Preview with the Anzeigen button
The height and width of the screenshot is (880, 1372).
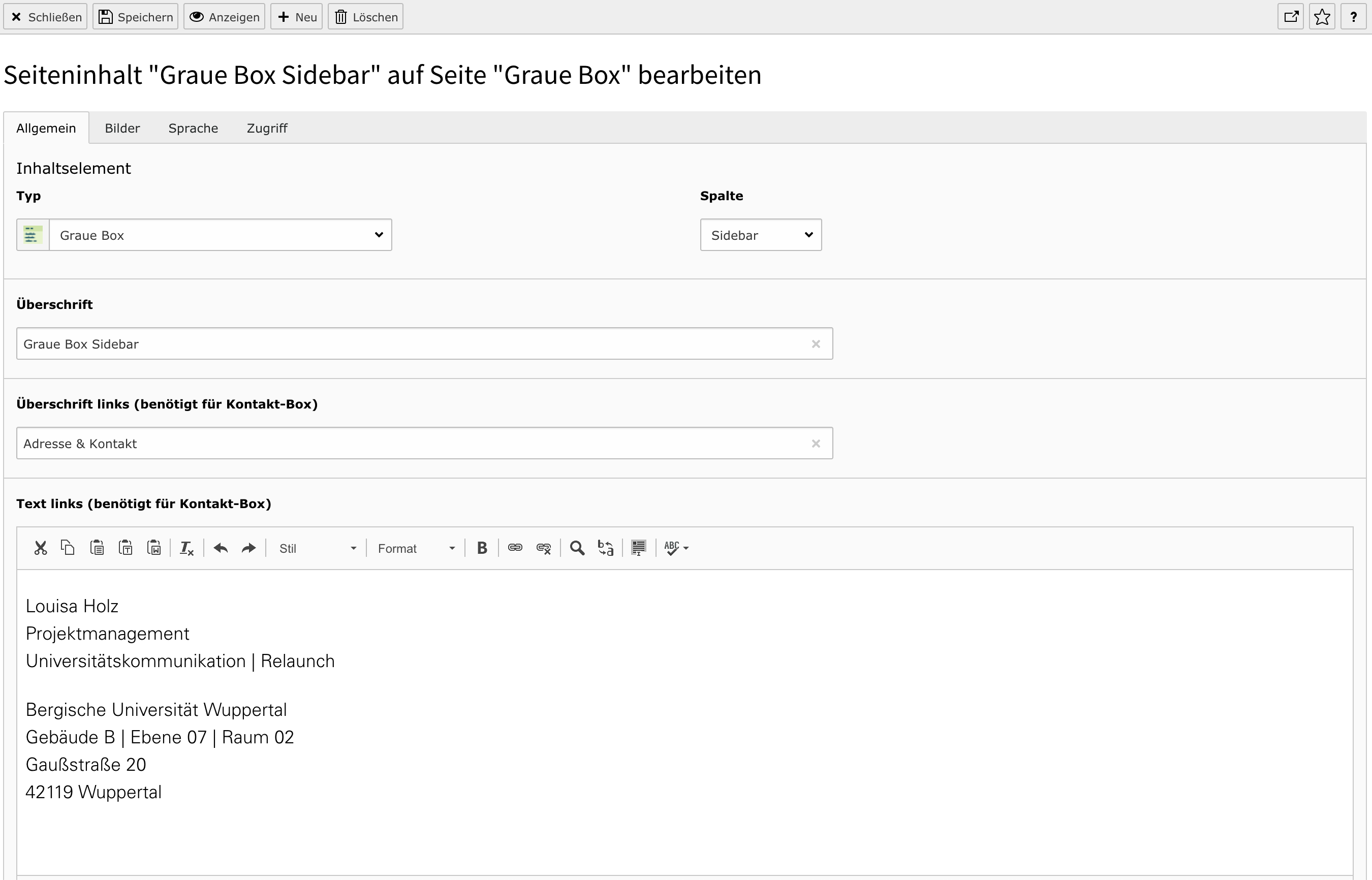click(x=224, y=17)
